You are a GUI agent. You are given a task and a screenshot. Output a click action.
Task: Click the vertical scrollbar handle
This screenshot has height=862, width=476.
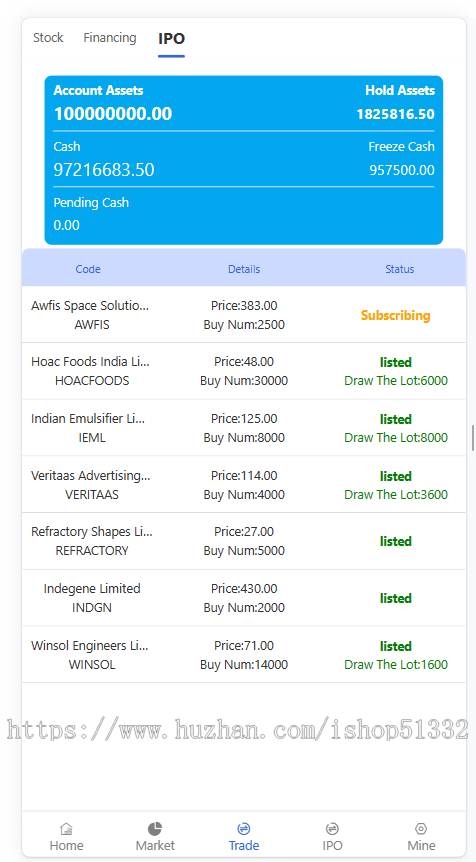tap(473, 438)
